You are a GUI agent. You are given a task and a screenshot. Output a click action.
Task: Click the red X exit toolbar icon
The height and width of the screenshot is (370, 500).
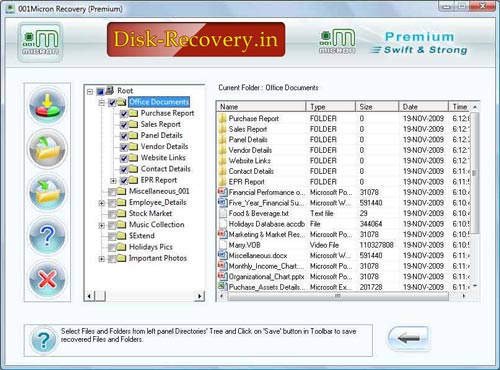pos(47,279)
